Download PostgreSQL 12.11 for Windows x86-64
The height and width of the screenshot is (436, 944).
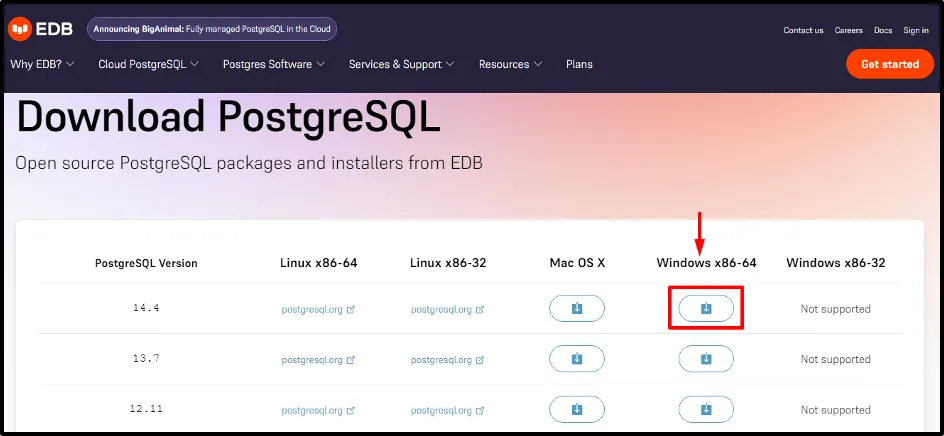(x=705, y=409)
